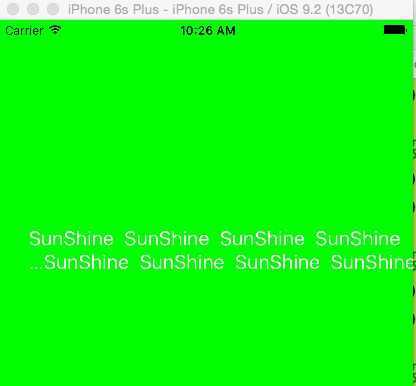Click the 10:26 AM clock text

[x=208, y=31]
